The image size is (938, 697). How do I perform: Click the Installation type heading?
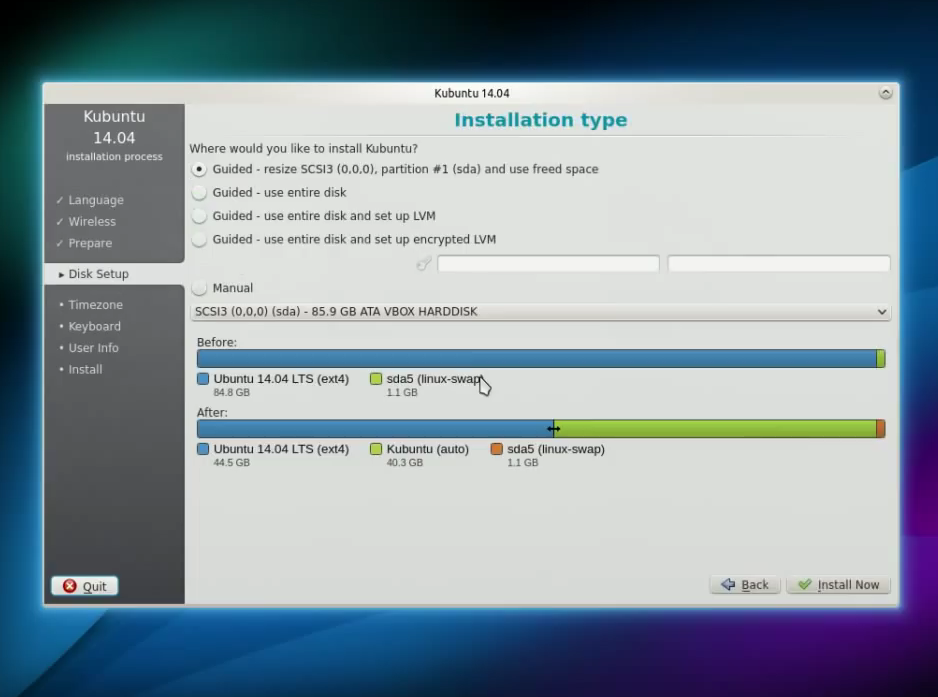[541, 120]
